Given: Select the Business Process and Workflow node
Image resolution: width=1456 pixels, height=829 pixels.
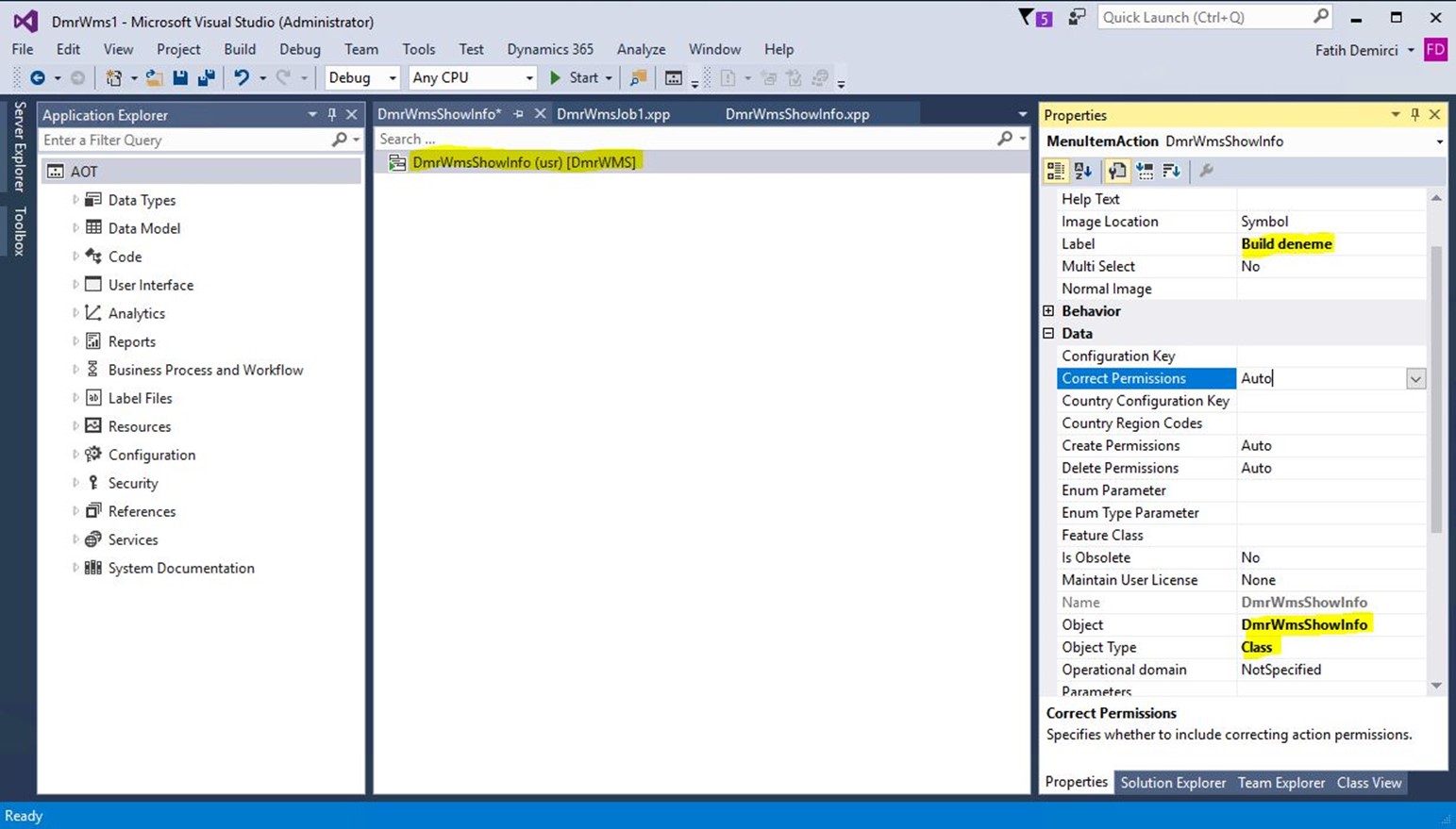Looking at the screenshot, I should pos(205,370).
